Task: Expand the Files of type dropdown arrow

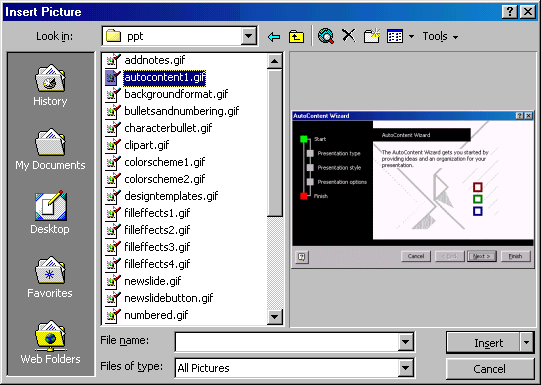Action: (x=405, y=368)
